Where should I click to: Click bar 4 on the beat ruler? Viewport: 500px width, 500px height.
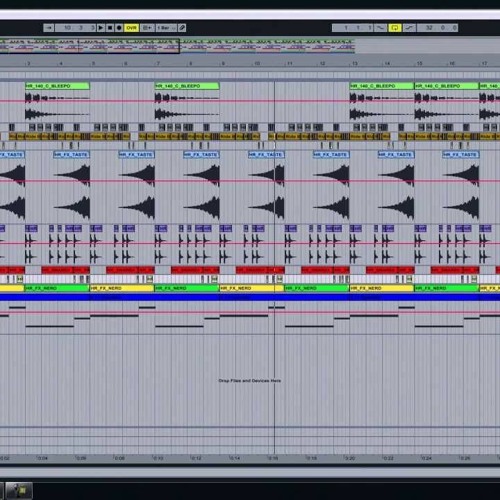(60, 63)
